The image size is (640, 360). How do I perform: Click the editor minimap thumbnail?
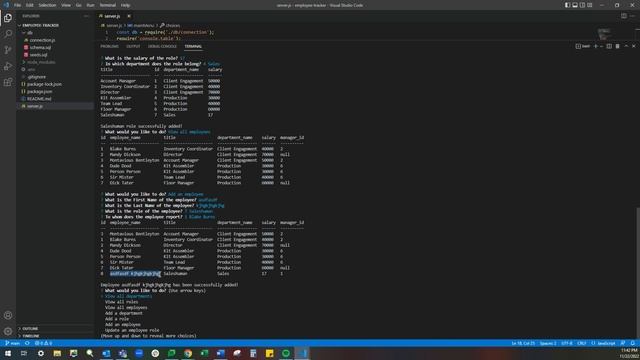(604, 33)
